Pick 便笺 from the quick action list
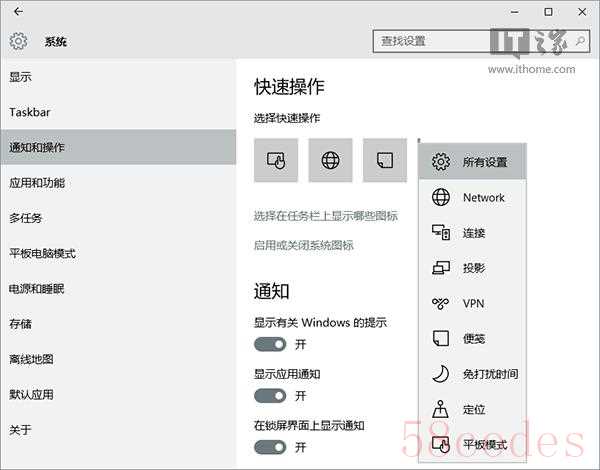This screenshot has width=600, height=470. pyautogui.click(x=472, y=338)
